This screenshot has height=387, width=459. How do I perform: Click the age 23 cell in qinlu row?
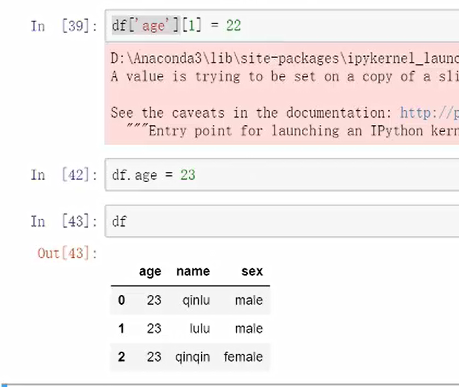click(154, 300)
